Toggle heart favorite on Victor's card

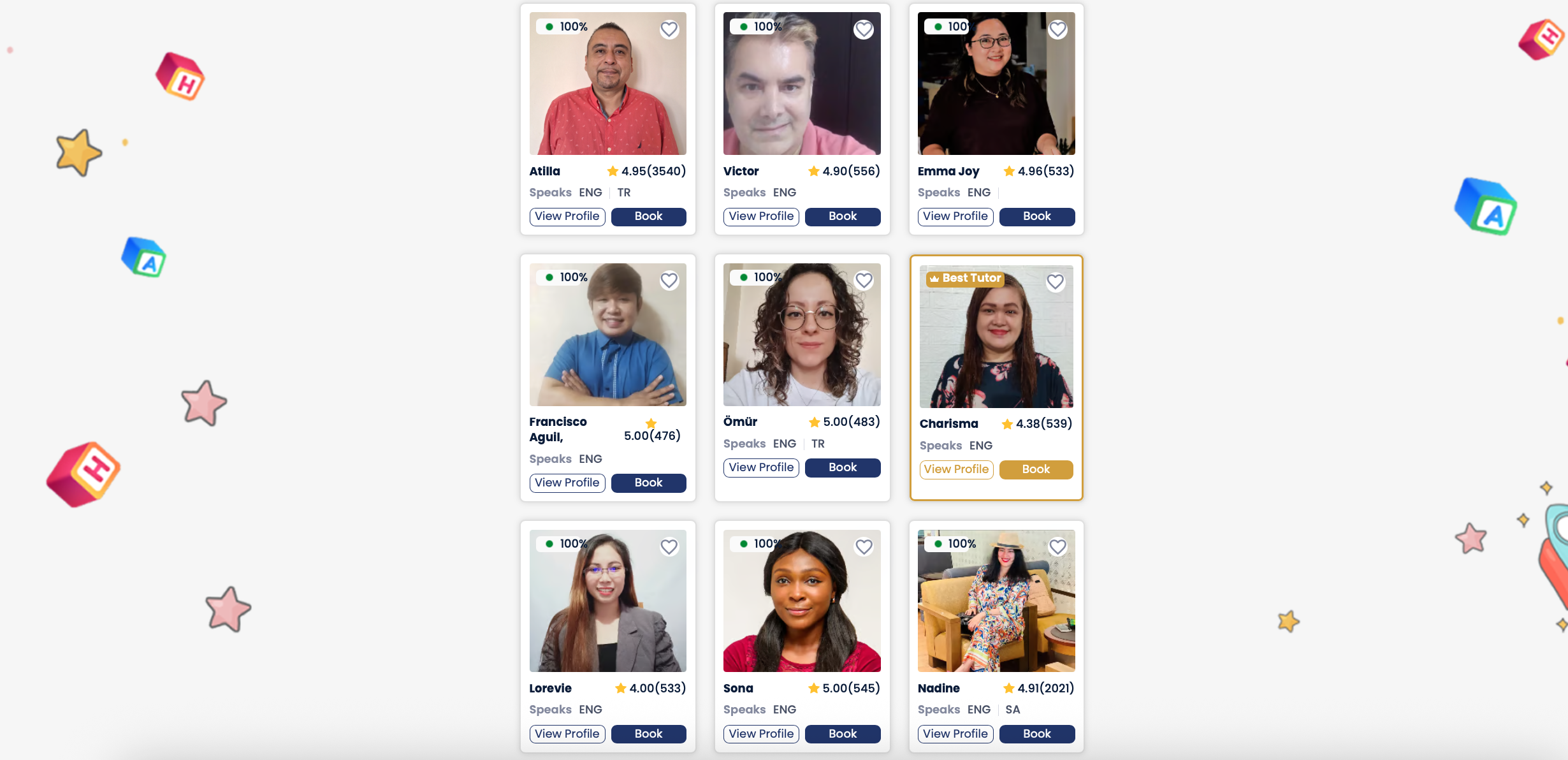[x=864, y=29]
